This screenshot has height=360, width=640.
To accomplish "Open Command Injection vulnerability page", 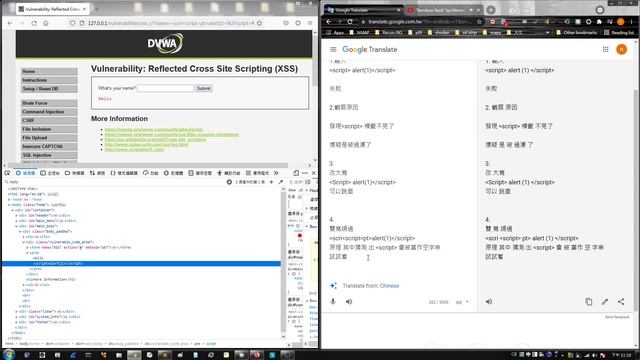I will point(49,111).
